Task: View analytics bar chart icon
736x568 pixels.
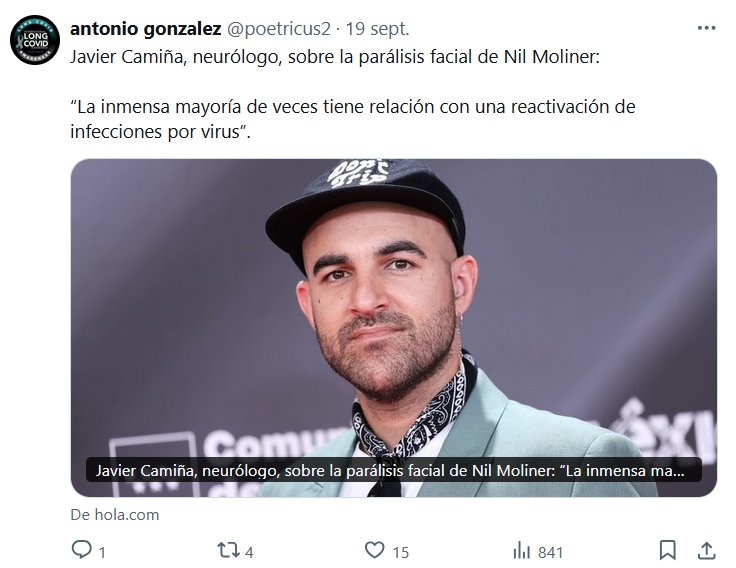Action: click(x=521, y=550)
